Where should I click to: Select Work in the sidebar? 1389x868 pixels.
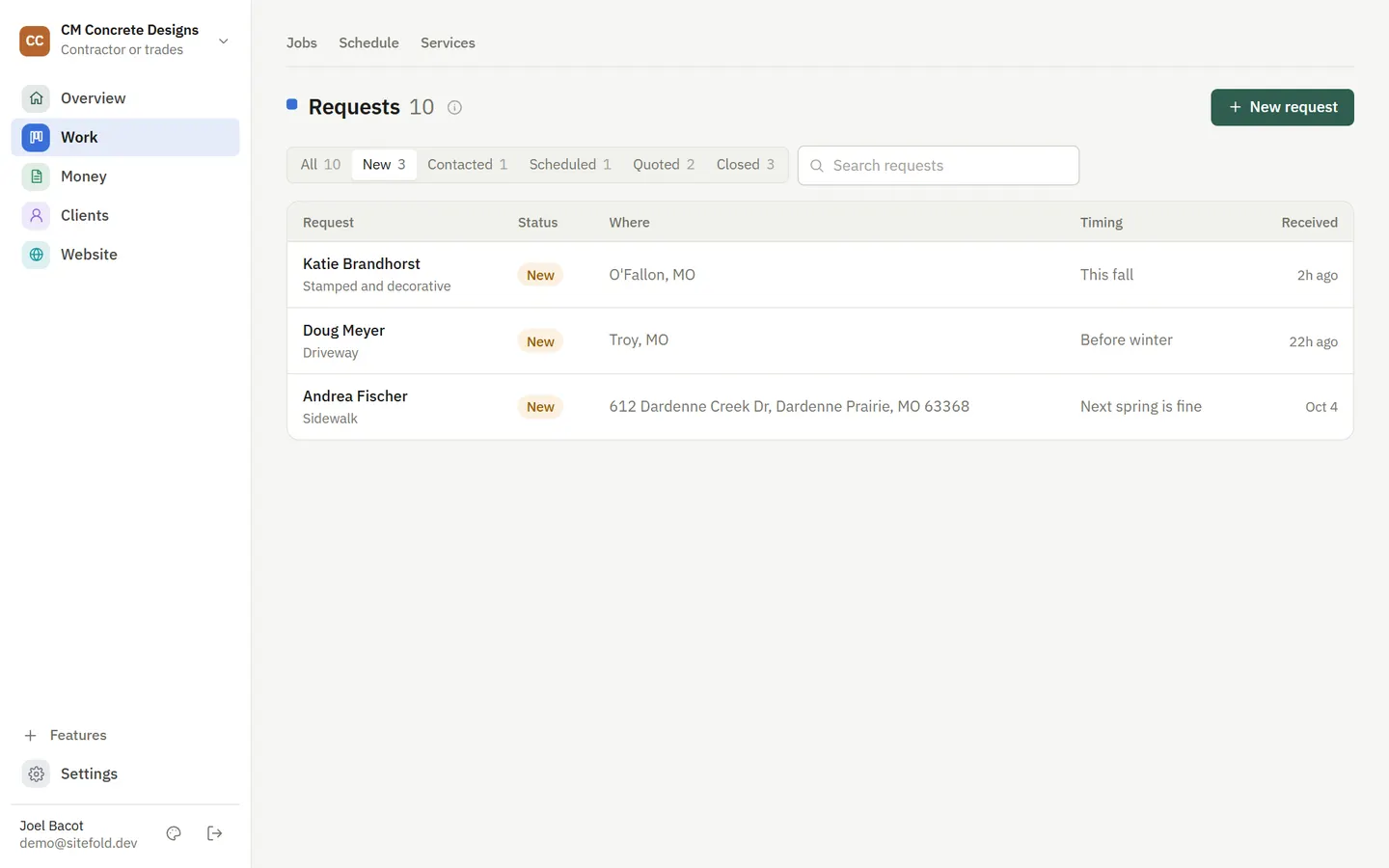click(125, 137)
